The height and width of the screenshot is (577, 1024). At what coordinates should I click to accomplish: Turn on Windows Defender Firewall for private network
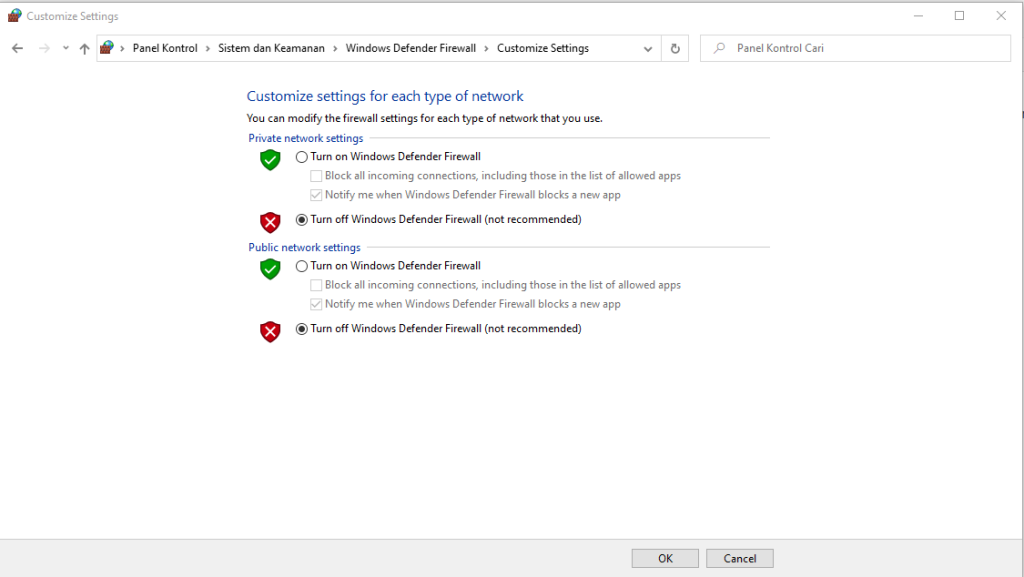tap(302, 157)
